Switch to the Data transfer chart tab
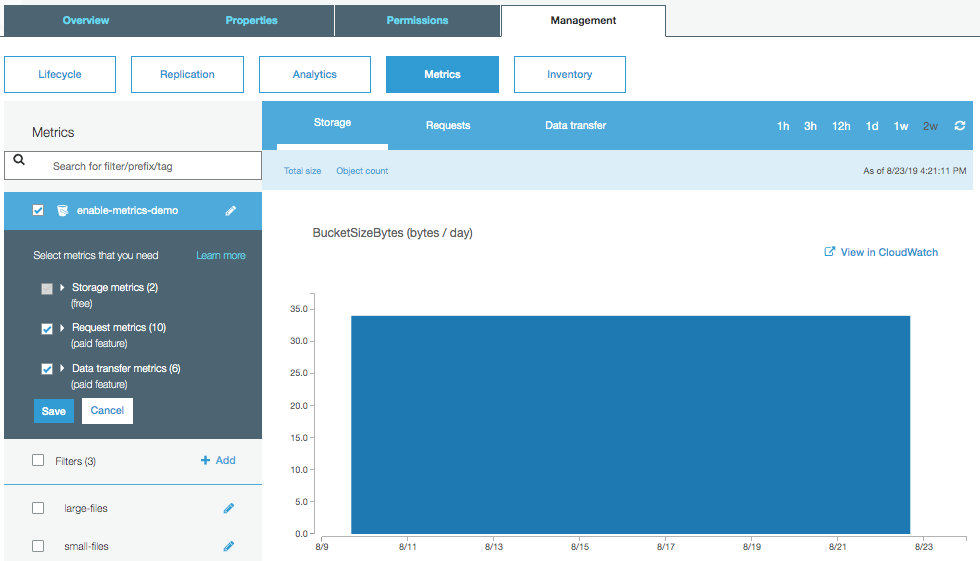Screen dimensions: 980x561 point(575,125)
